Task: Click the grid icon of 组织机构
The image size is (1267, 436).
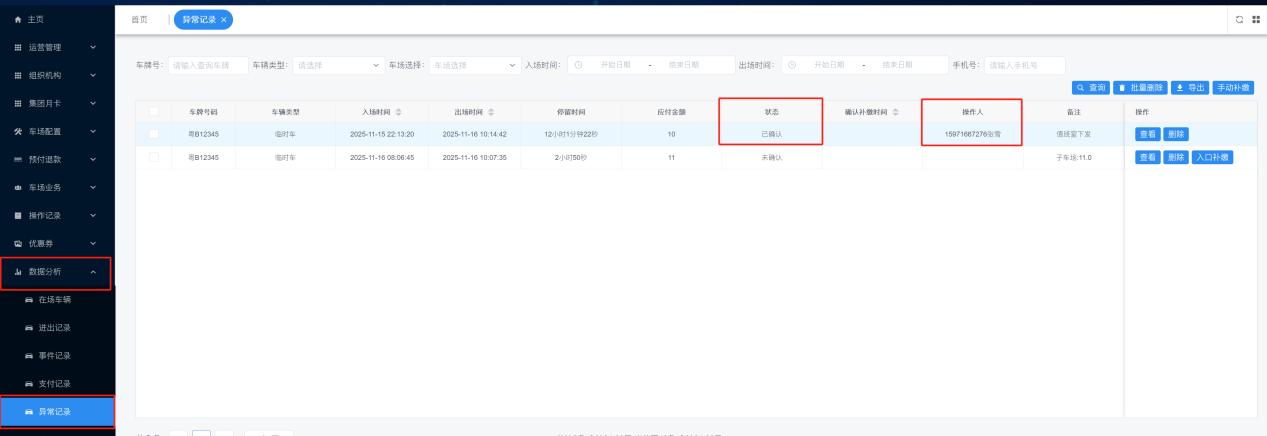Action: point(18,75)
